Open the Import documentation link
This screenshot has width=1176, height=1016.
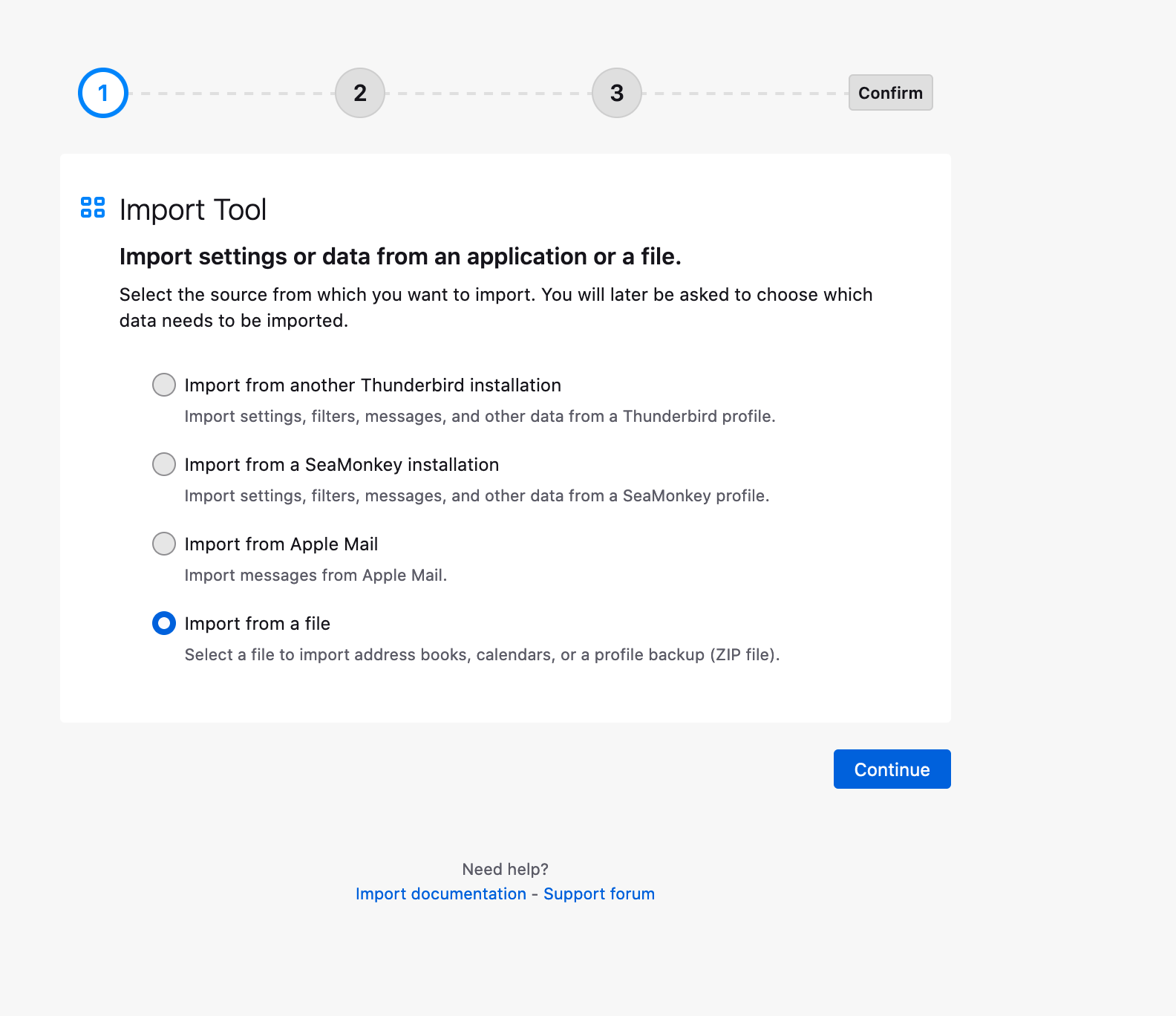click(440, 893)
